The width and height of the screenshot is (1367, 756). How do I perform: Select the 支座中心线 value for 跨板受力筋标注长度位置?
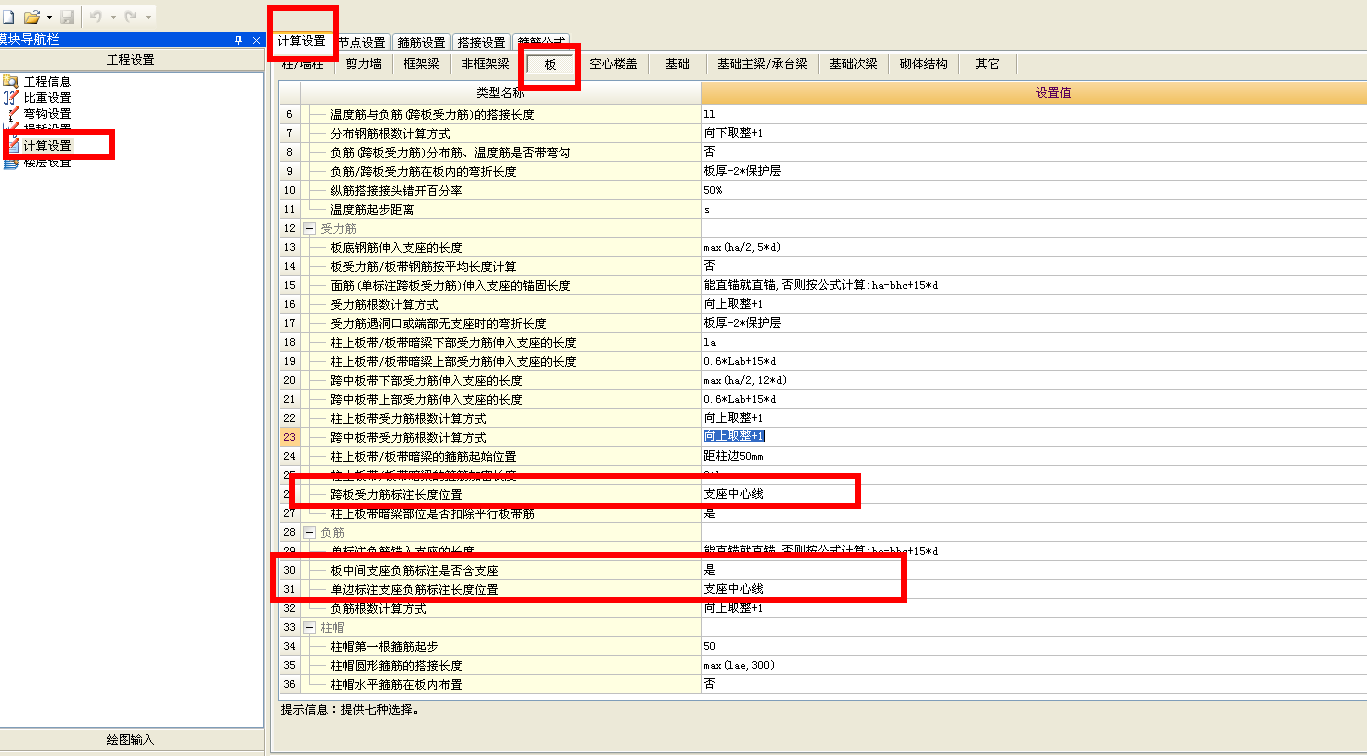(1034, 494)
